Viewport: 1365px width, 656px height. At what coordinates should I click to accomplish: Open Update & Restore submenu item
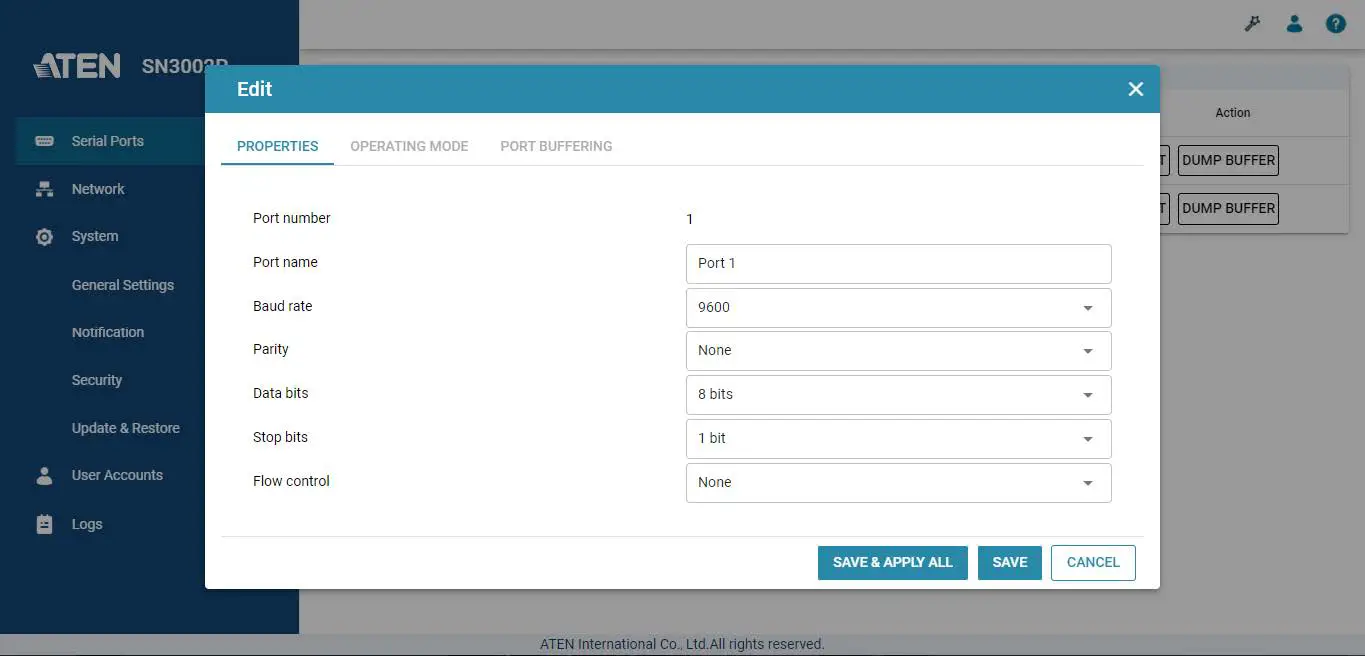click(x=126, y=428)
